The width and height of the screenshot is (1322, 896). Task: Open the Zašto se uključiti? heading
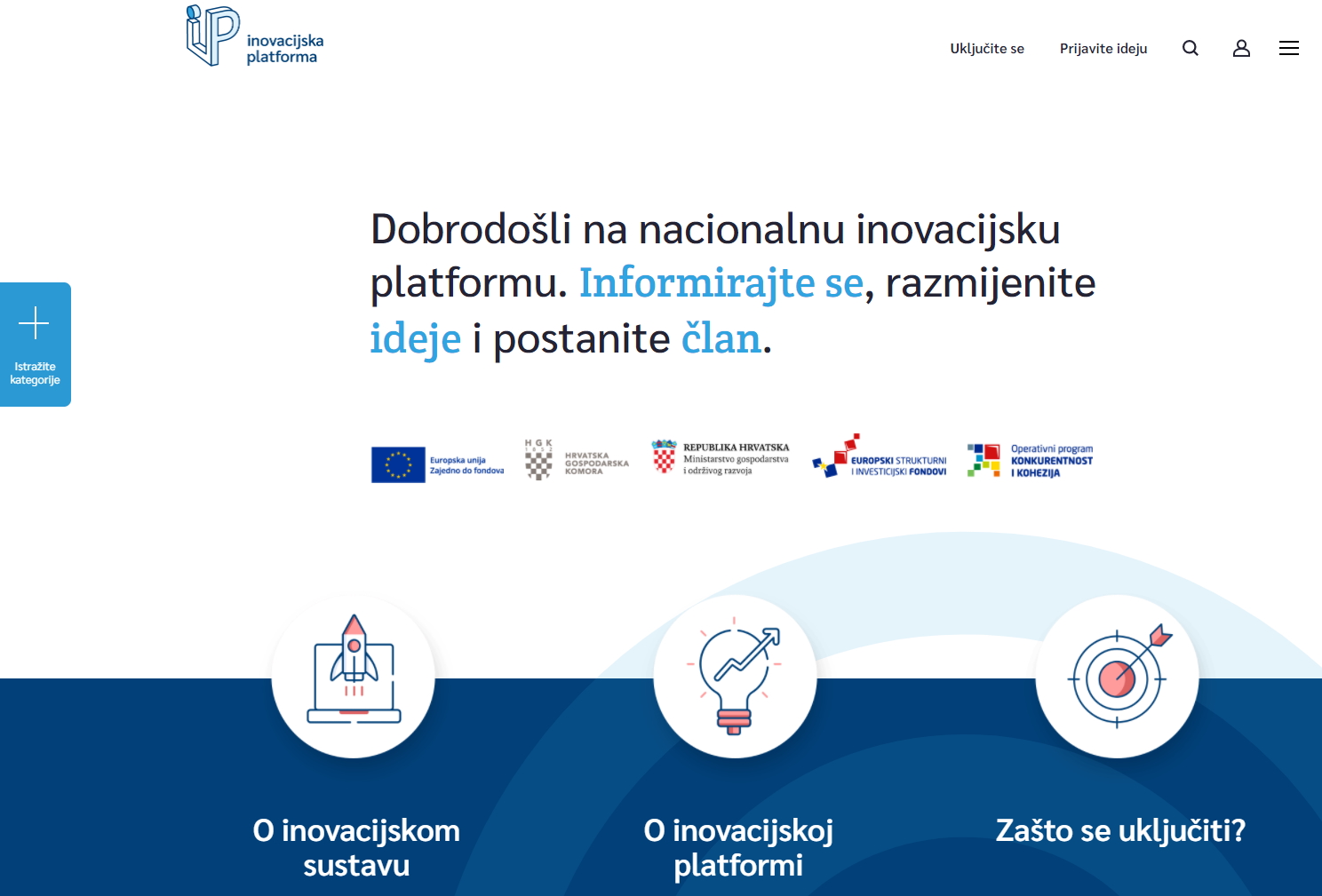click(x=1119, y=830)
